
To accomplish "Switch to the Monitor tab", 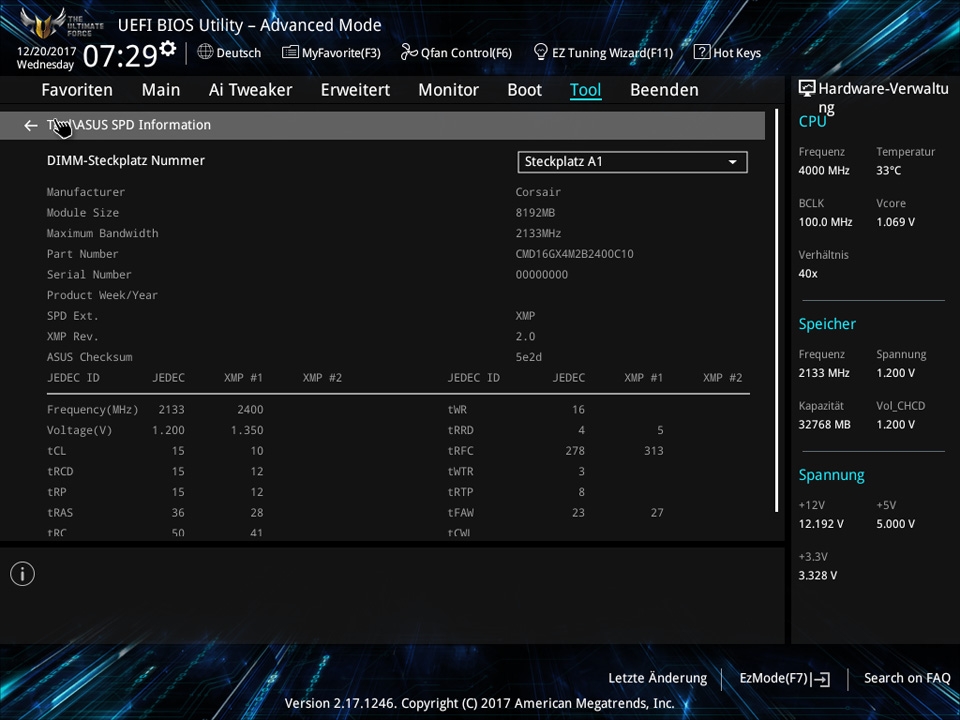I will click(449, 90).
